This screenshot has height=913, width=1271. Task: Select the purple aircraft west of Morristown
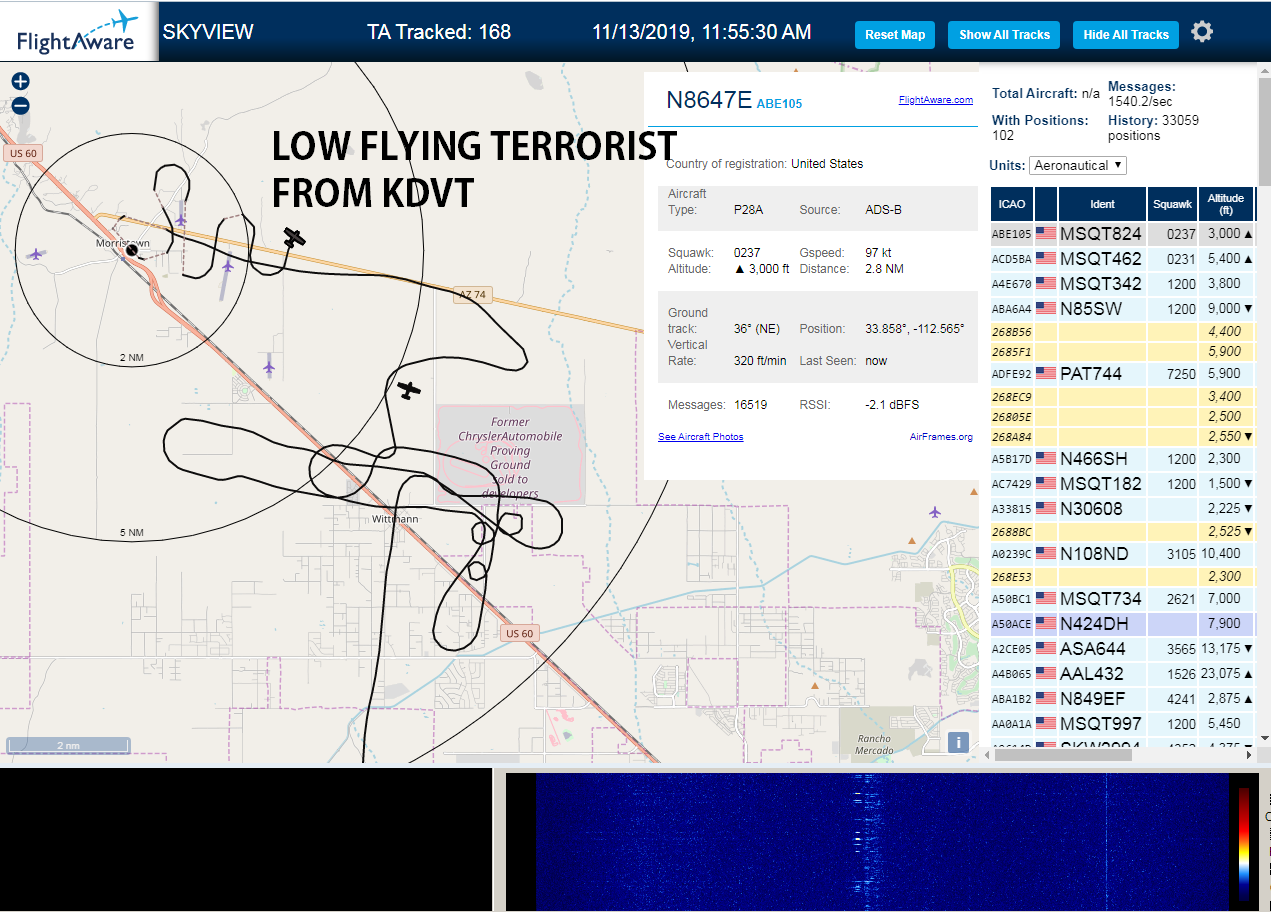[x=37, y=254]
